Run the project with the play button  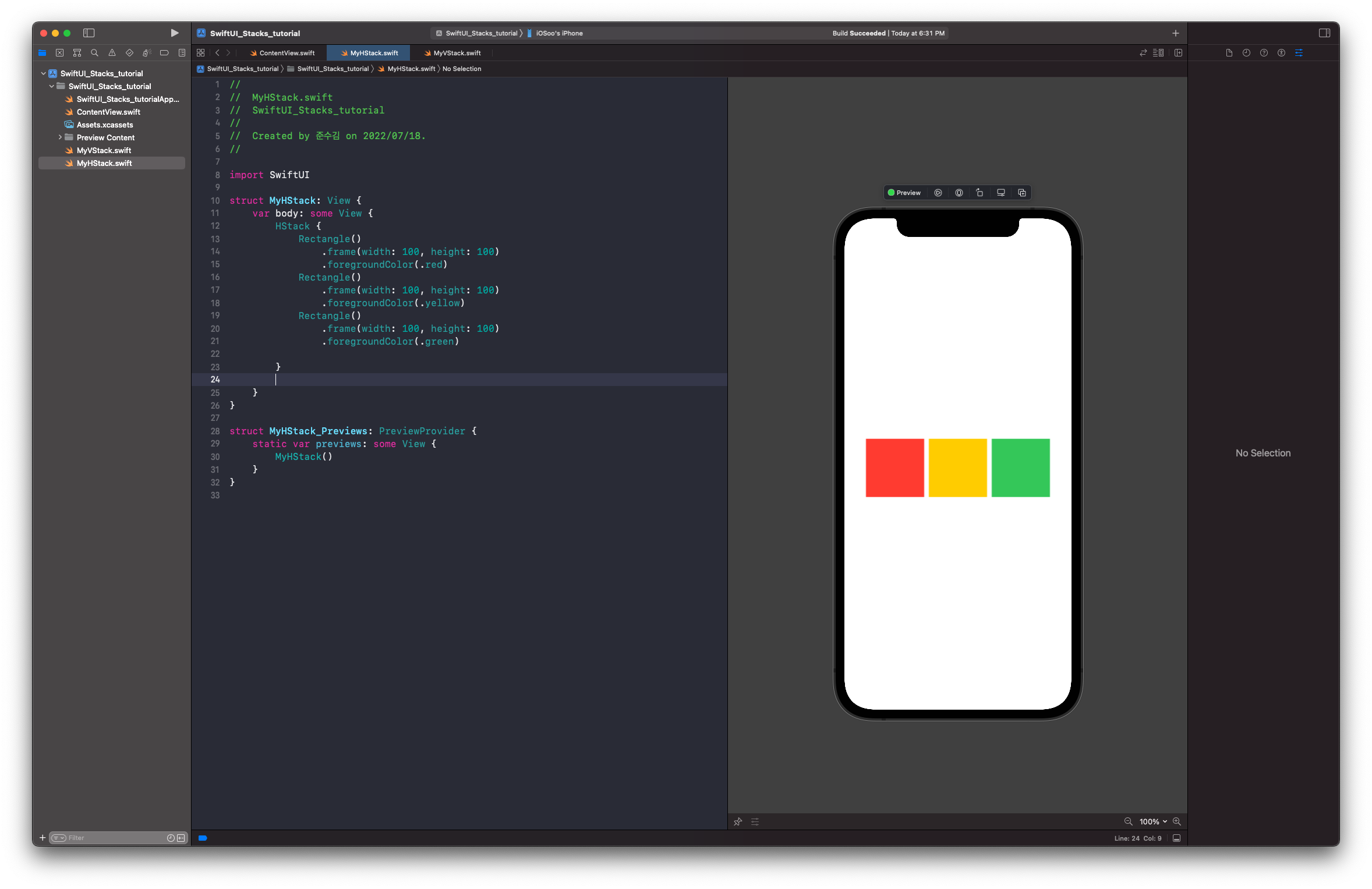174,33
